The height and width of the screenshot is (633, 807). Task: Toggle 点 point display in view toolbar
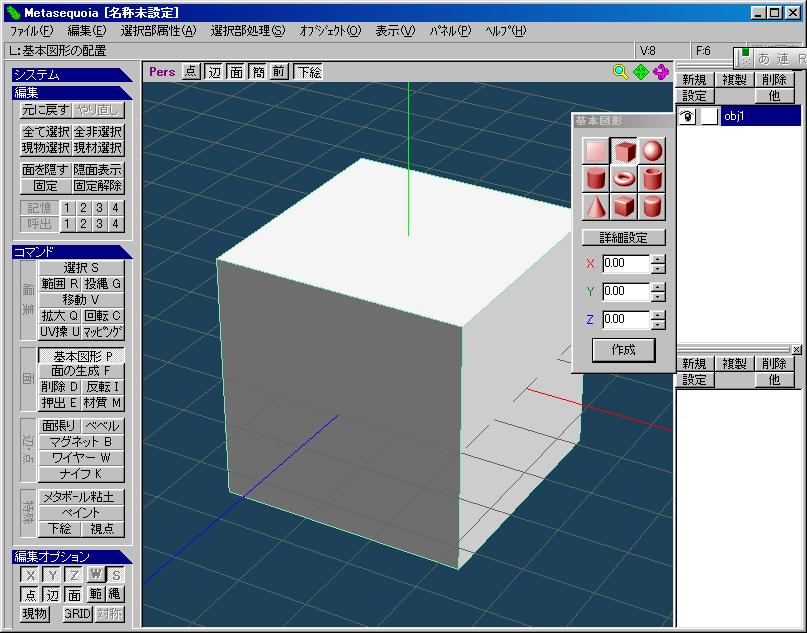click(191, 72)
